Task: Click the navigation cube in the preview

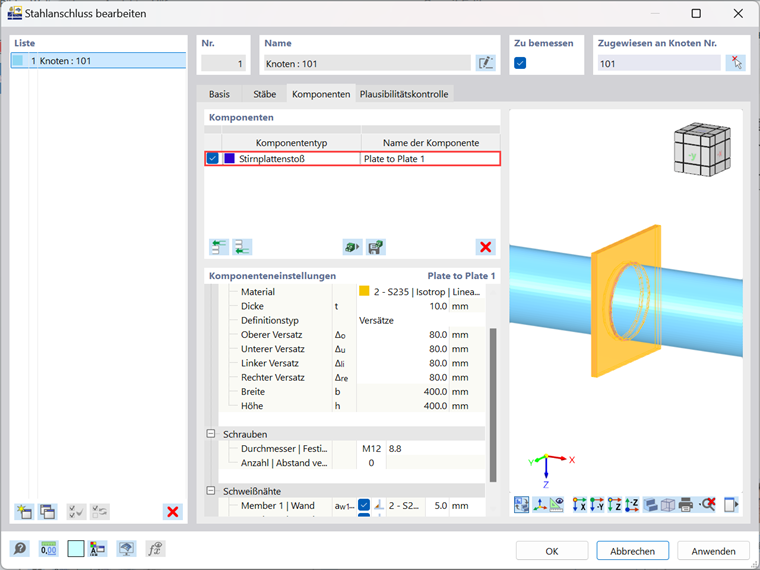Action: pos(702,149)
